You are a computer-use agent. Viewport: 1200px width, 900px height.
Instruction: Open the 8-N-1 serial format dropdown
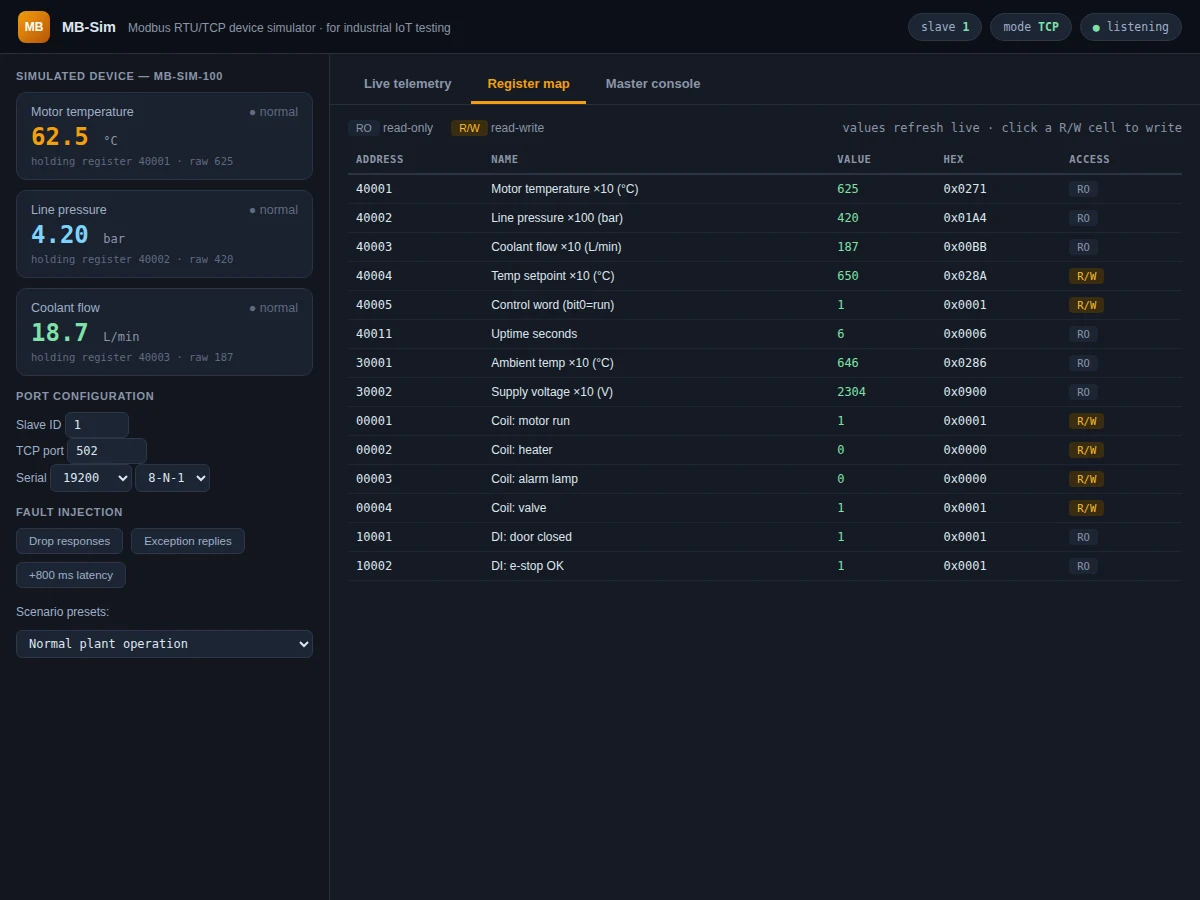coord(172,478)
